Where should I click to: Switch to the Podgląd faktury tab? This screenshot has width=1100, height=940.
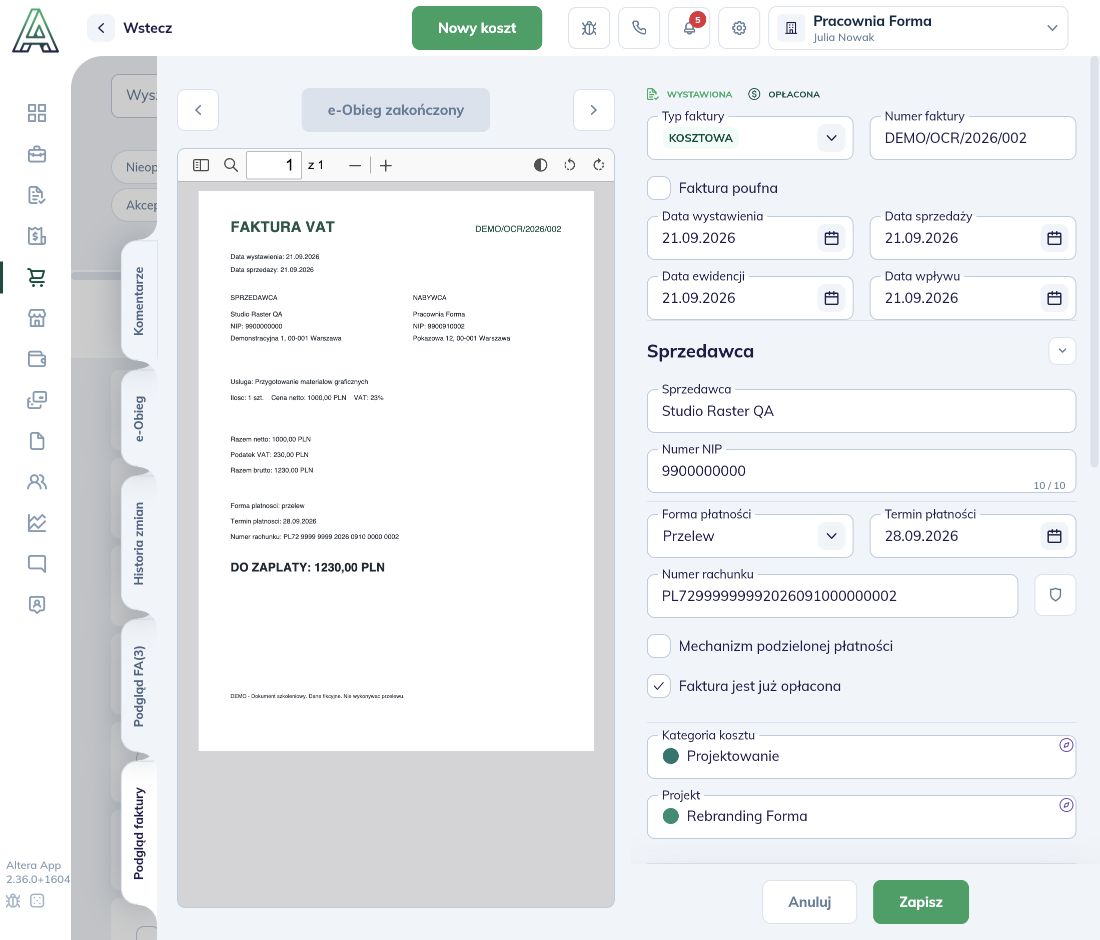click(x=139, y=833)
